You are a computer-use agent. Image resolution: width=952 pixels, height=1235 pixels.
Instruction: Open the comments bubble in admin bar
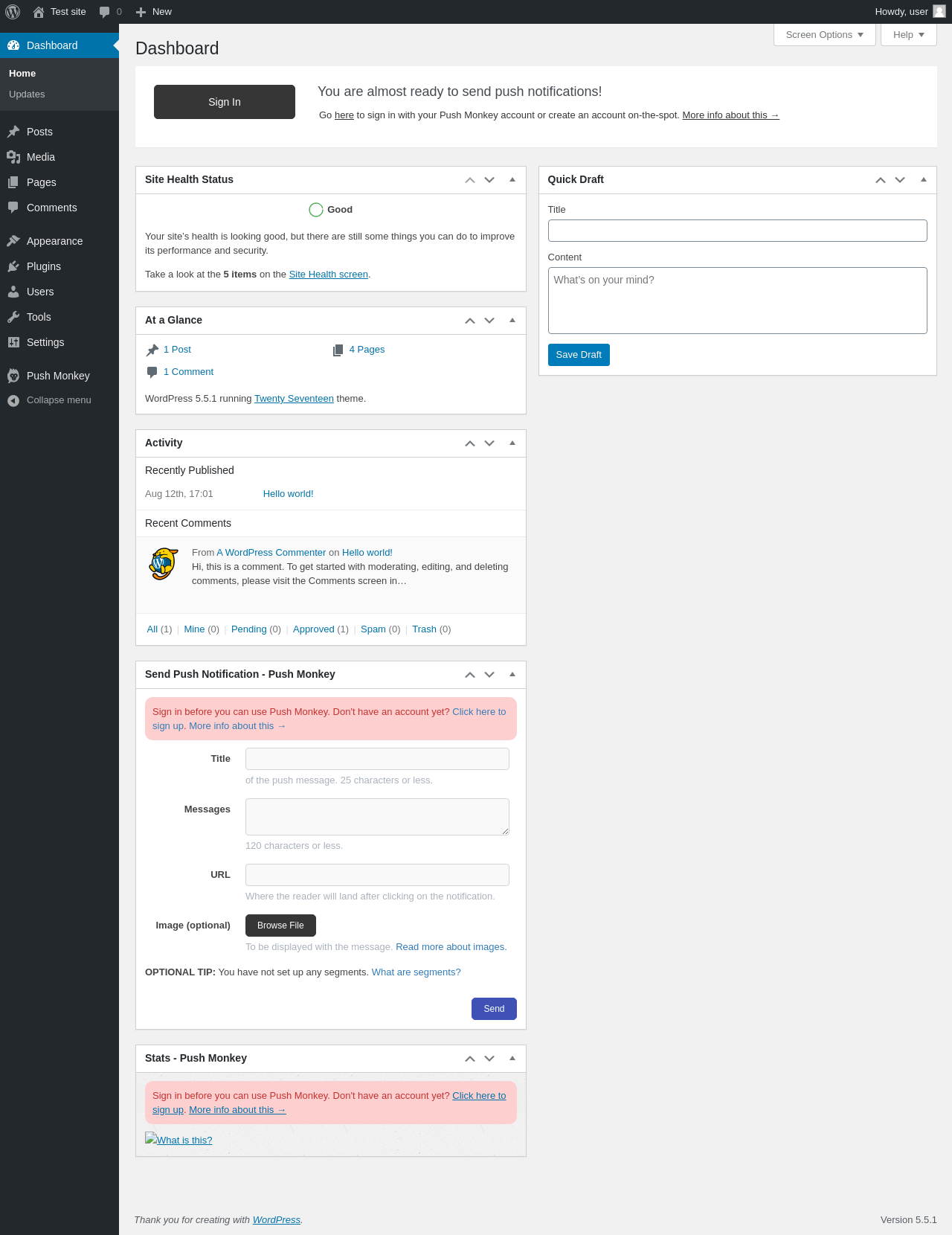105,12
